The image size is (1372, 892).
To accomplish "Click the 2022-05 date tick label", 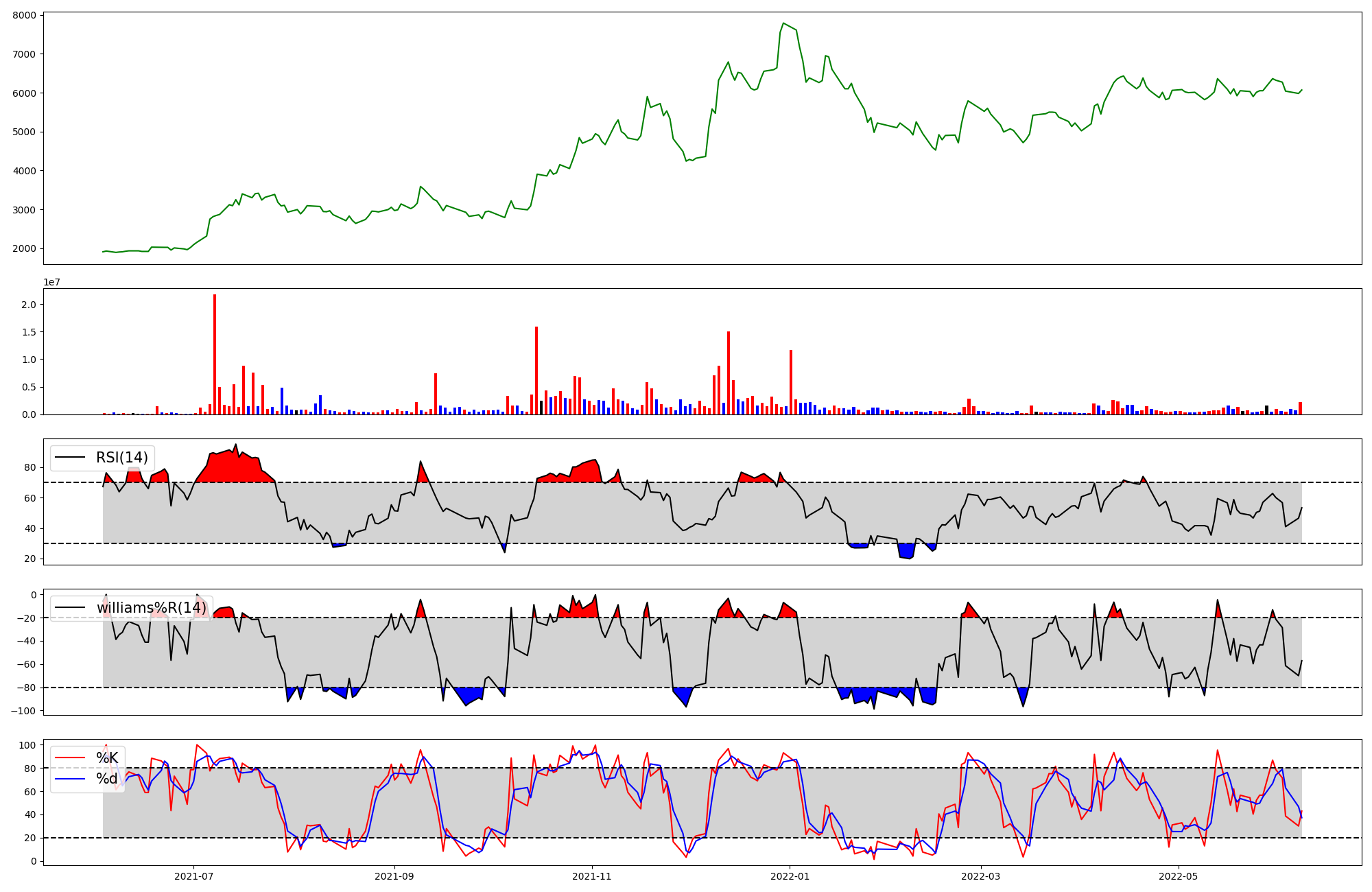I will (1179, 876).
